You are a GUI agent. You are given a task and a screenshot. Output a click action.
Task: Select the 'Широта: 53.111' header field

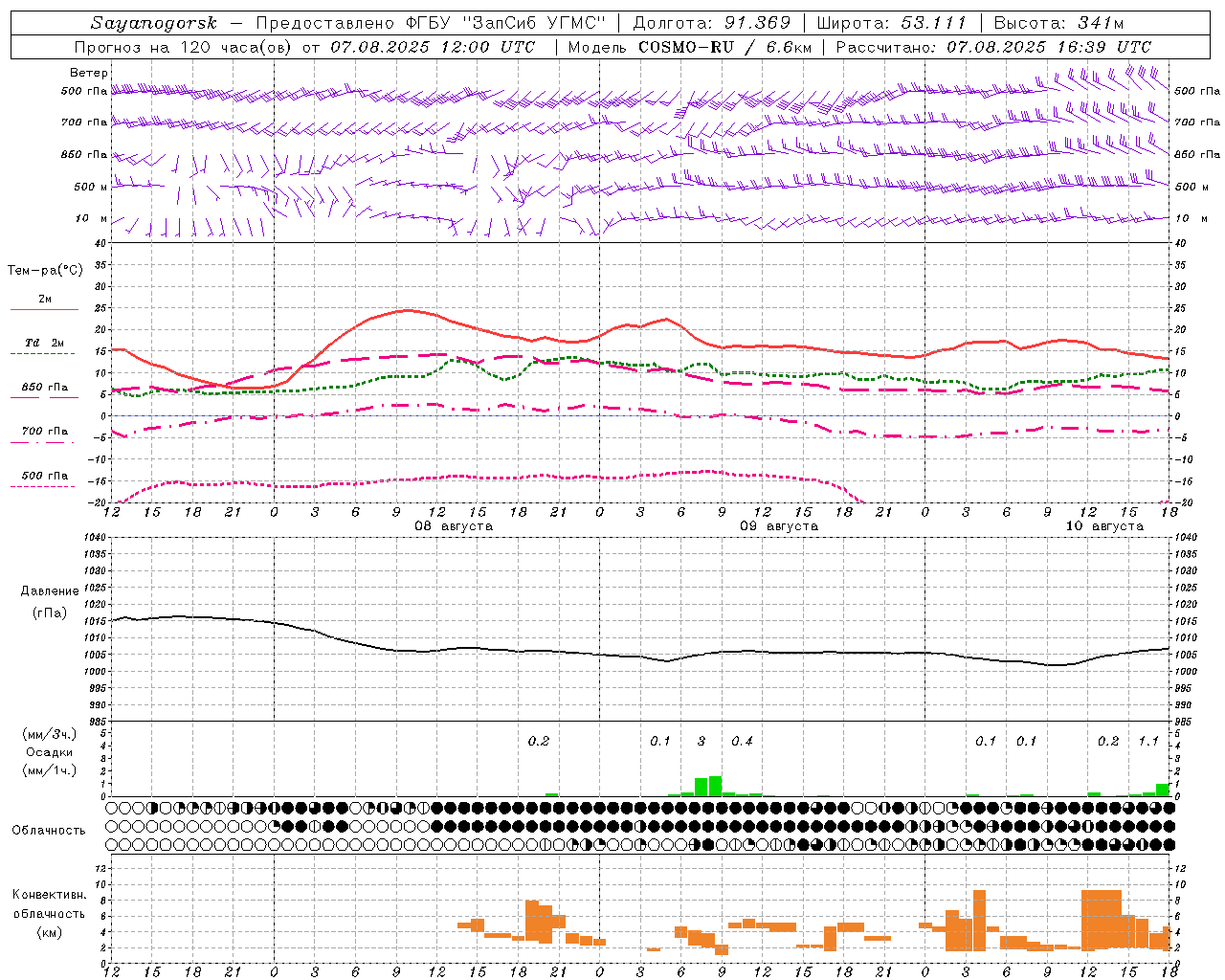pyautogui.click(x=892, y=23)
